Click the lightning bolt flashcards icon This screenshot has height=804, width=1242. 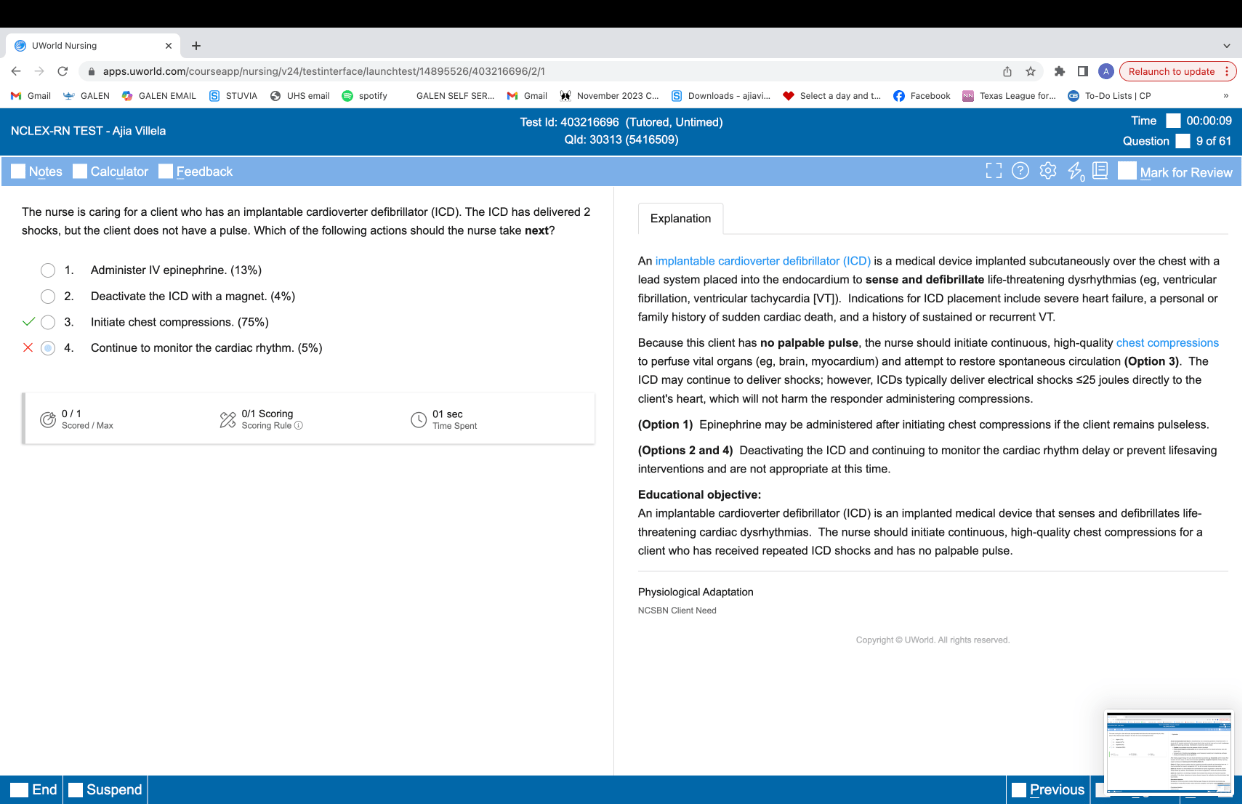point(1075,172)
